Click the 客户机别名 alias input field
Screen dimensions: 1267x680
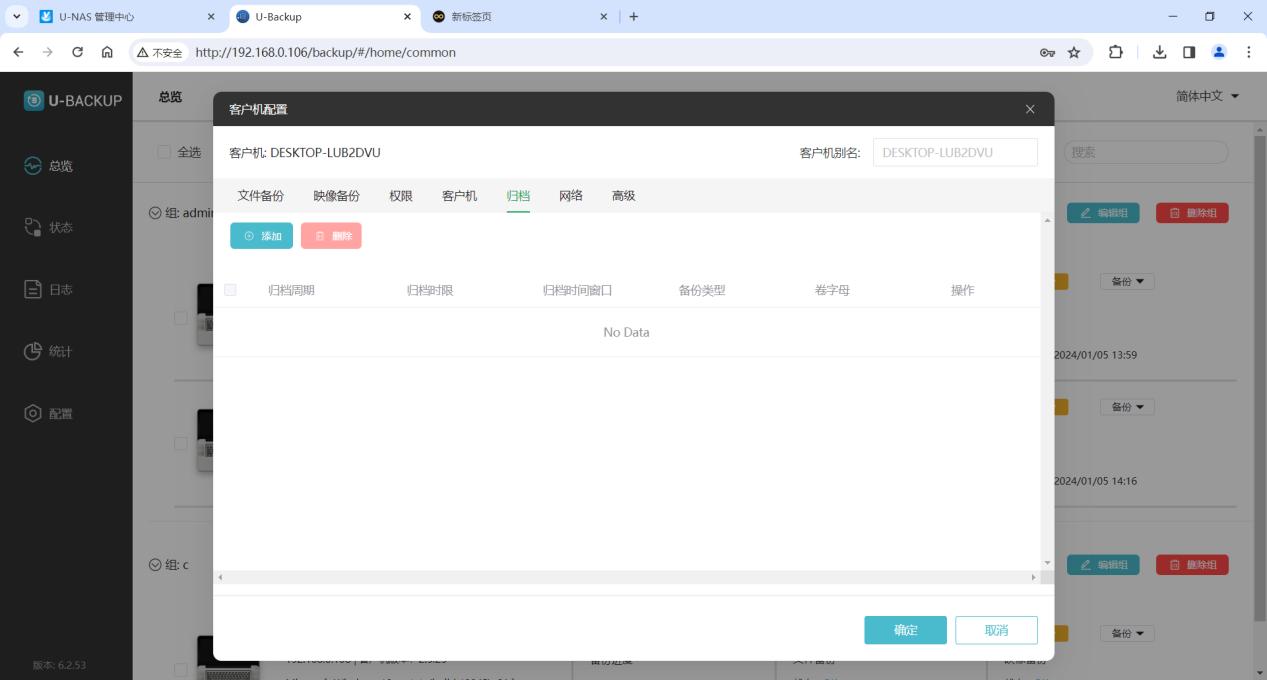click(x=955, y=152)
